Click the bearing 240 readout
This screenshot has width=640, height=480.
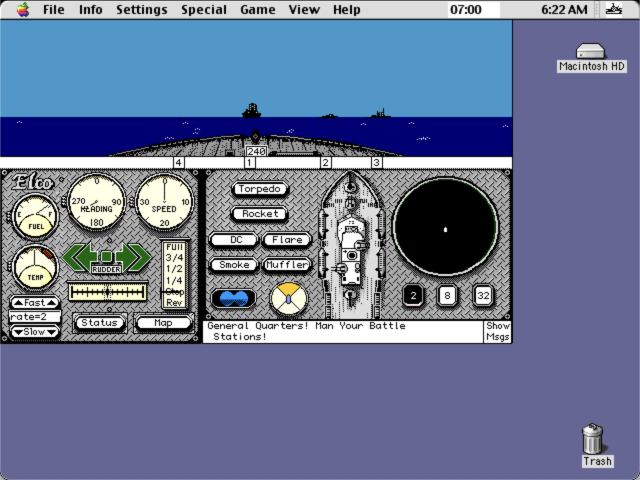(x=256, y=151)
